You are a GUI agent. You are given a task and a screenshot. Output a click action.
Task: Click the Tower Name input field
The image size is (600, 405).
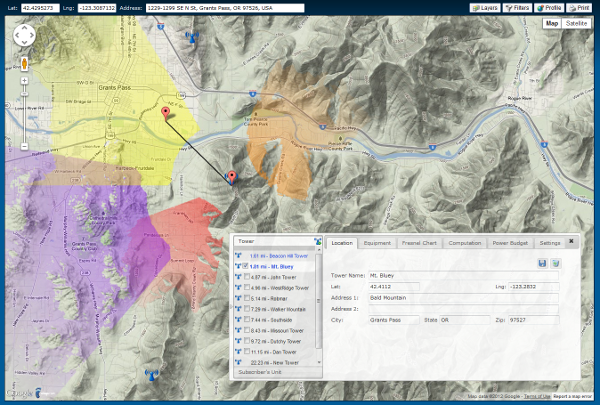point(463,275)
